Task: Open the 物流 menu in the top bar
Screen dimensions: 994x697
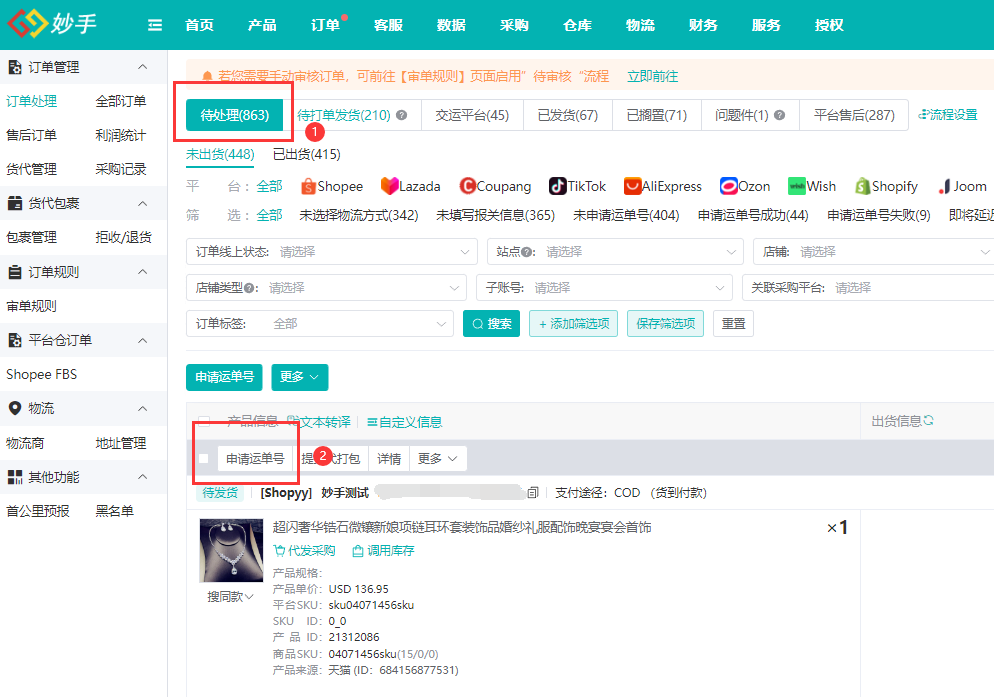Action: tap(640, 24)
